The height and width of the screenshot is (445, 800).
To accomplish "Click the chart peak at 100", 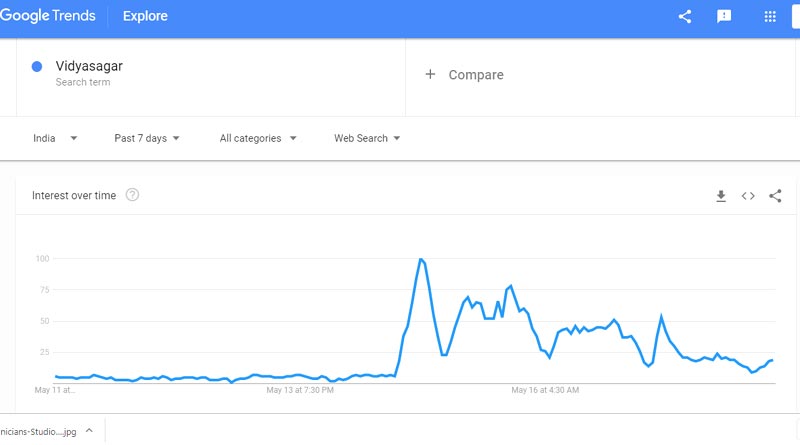I will [x=421, y=259].
